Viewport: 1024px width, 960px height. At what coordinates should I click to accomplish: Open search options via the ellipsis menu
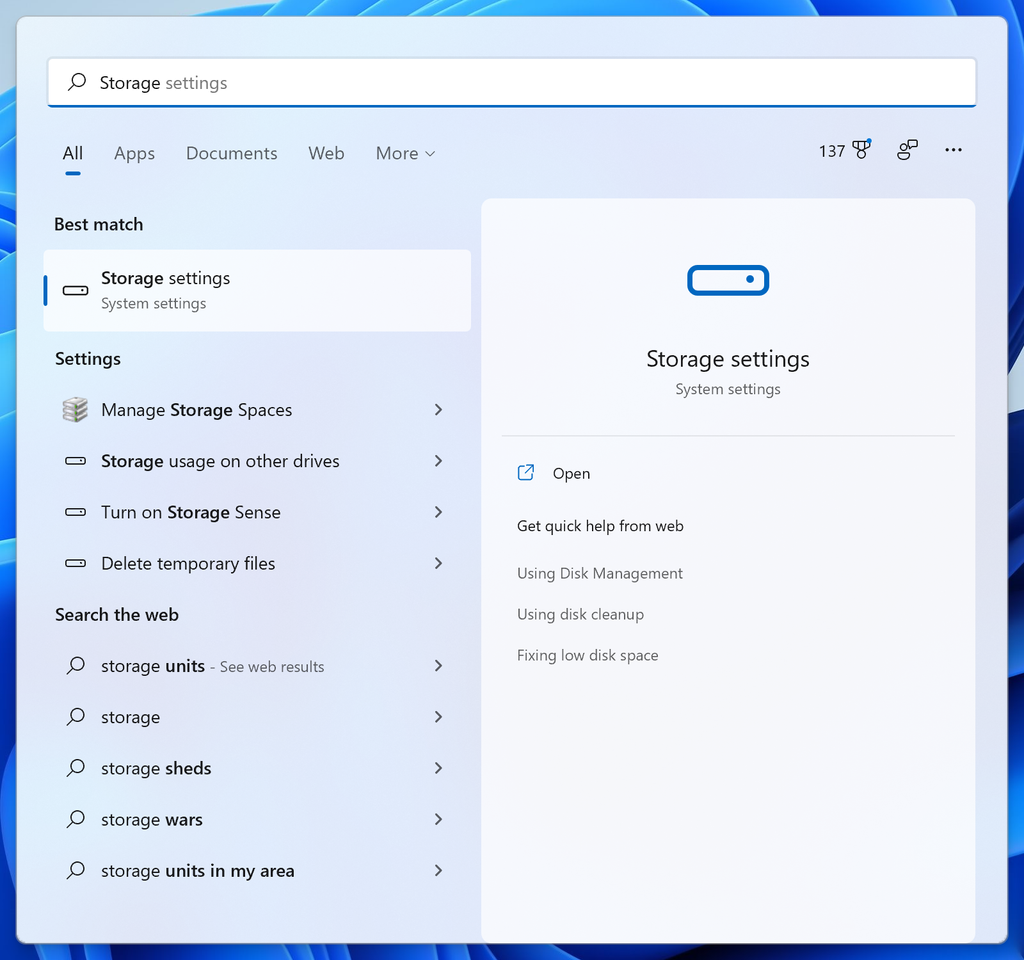pos(953,150)
